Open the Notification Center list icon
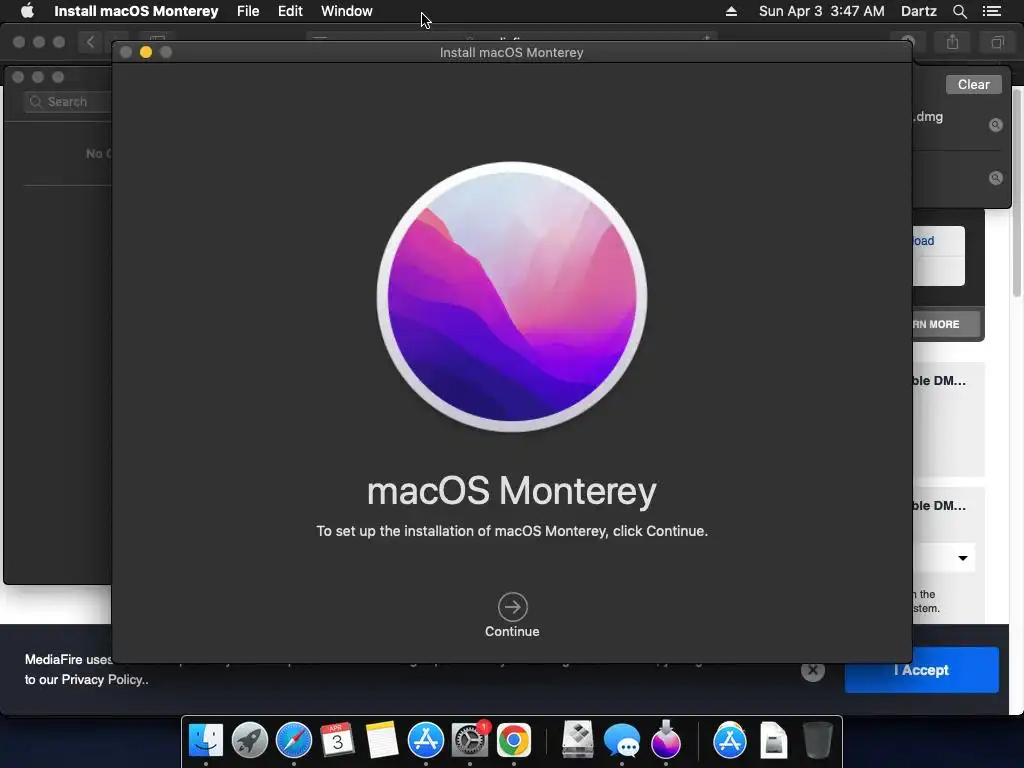 [992, 11]
